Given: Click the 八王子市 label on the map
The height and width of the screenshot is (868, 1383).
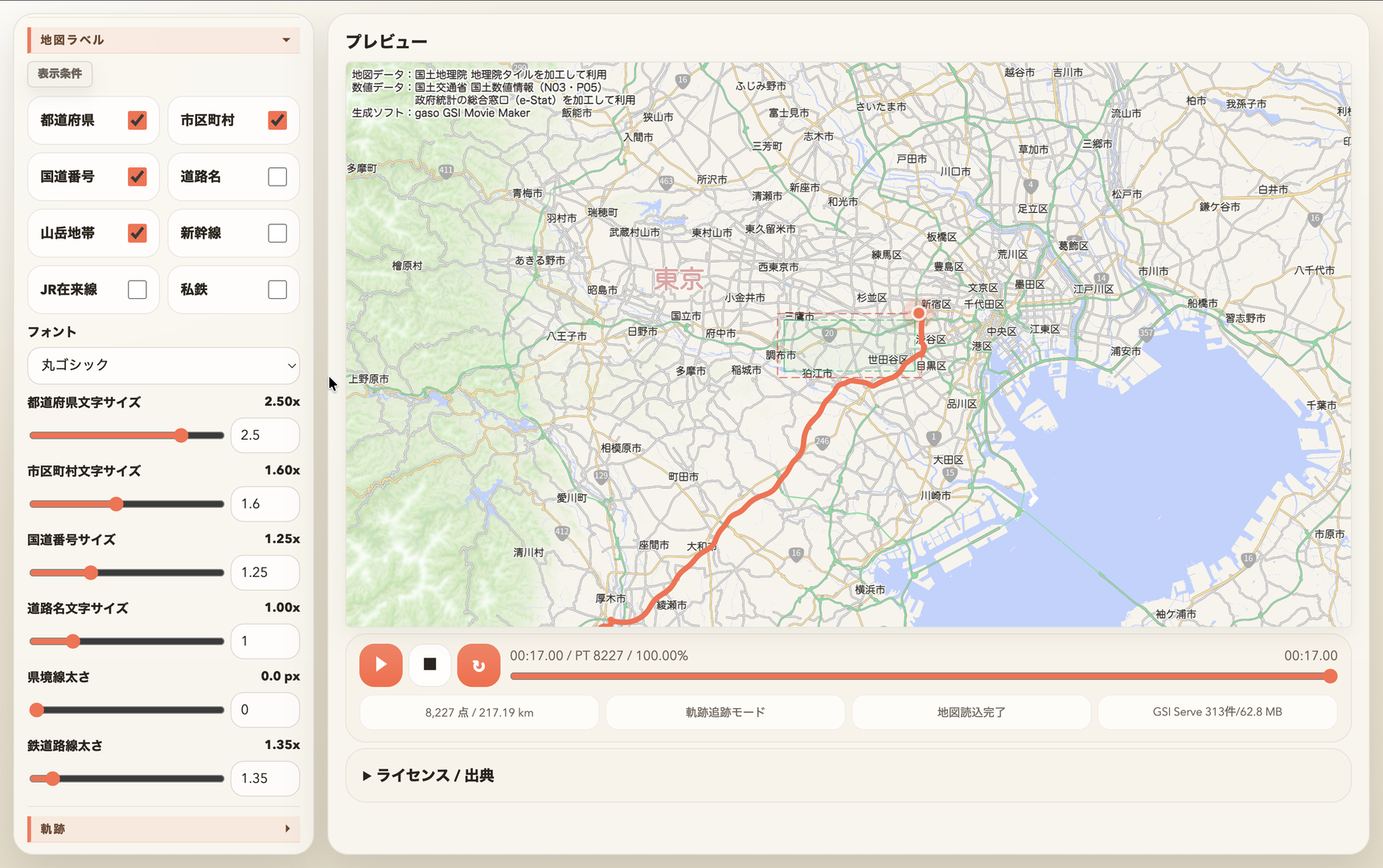Looking at the screenshot, I should (566, 336).
